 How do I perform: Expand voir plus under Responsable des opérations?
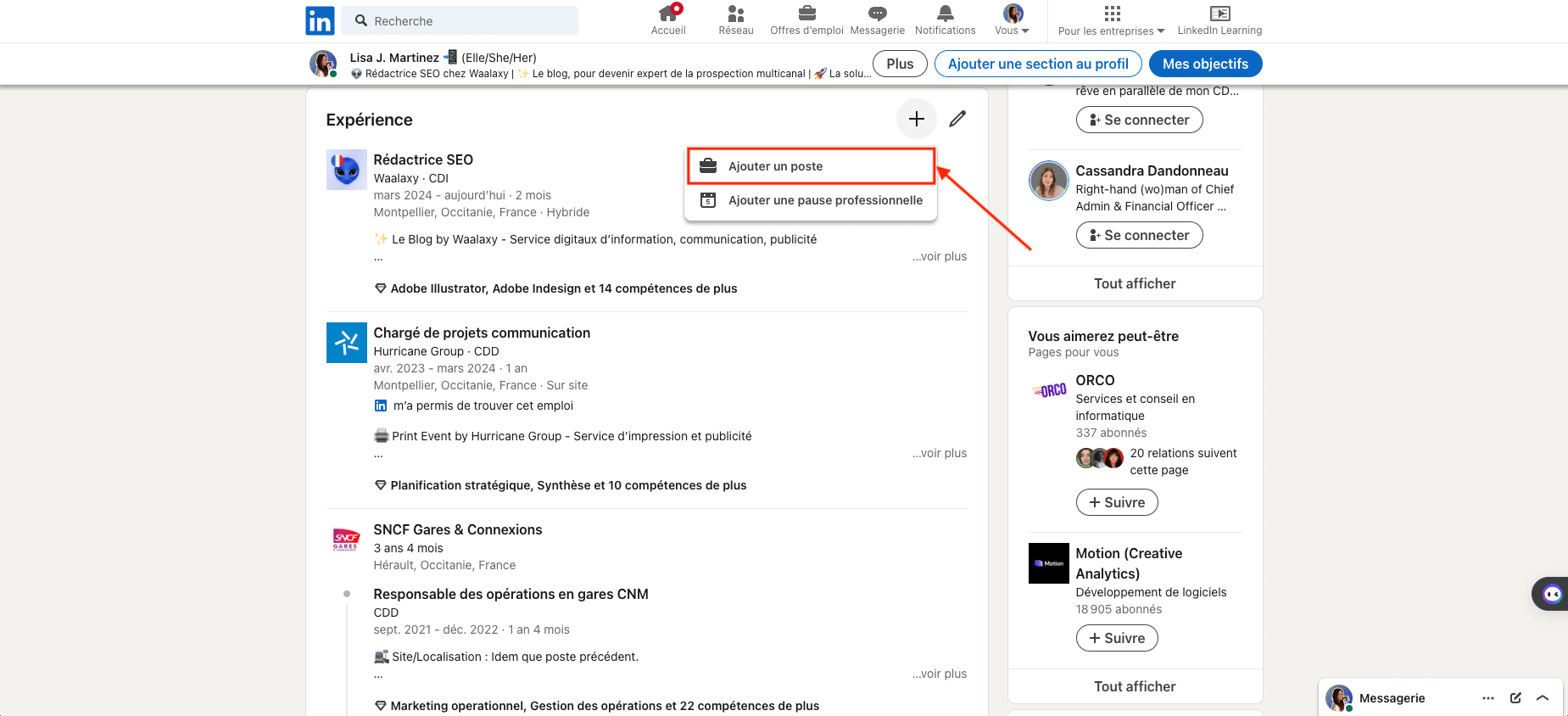[x=940, y=674]
